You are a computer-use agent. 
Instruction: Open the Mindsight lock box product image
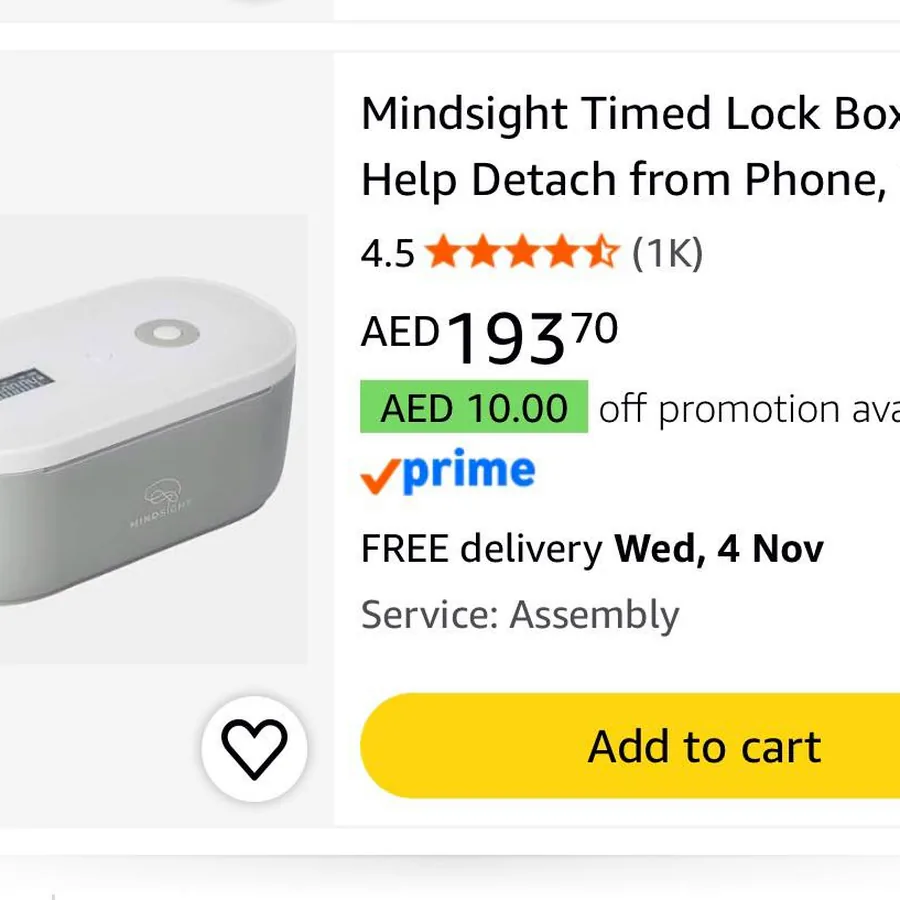[154, 439]
